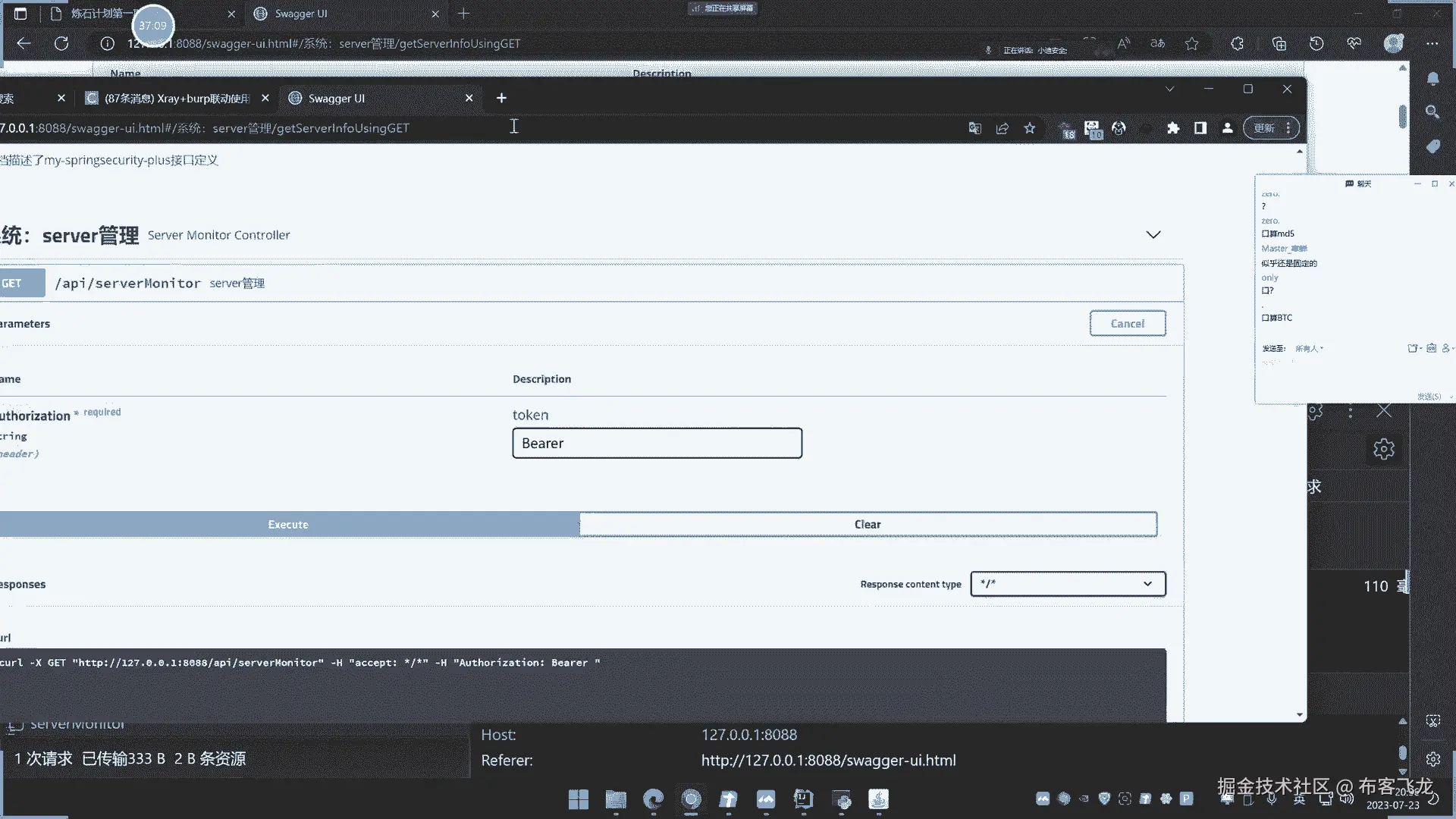
Task: Select the Swagger UI tab in Edge
Action: (x=301, y=14)
